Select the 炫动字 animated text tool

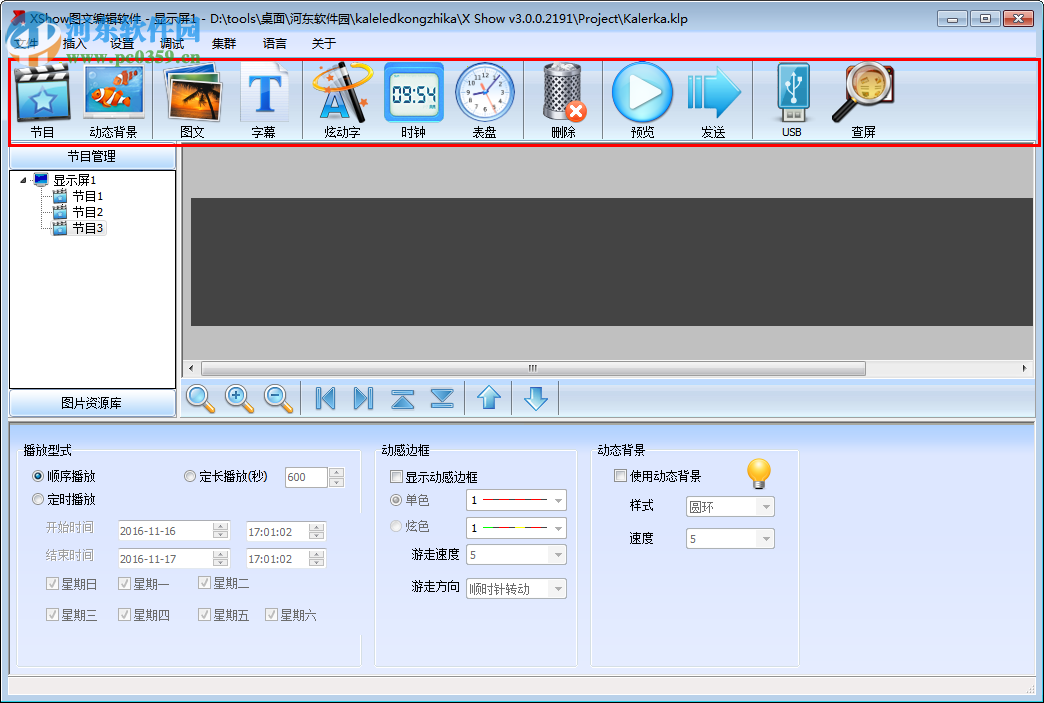pyautogui.click(x=340, y=95)
